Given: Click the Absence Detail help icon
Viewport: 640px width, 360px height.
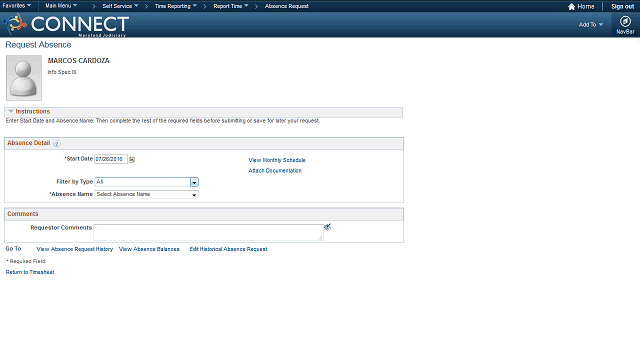Looking at the screenshot, I should (x=57, y=144).
